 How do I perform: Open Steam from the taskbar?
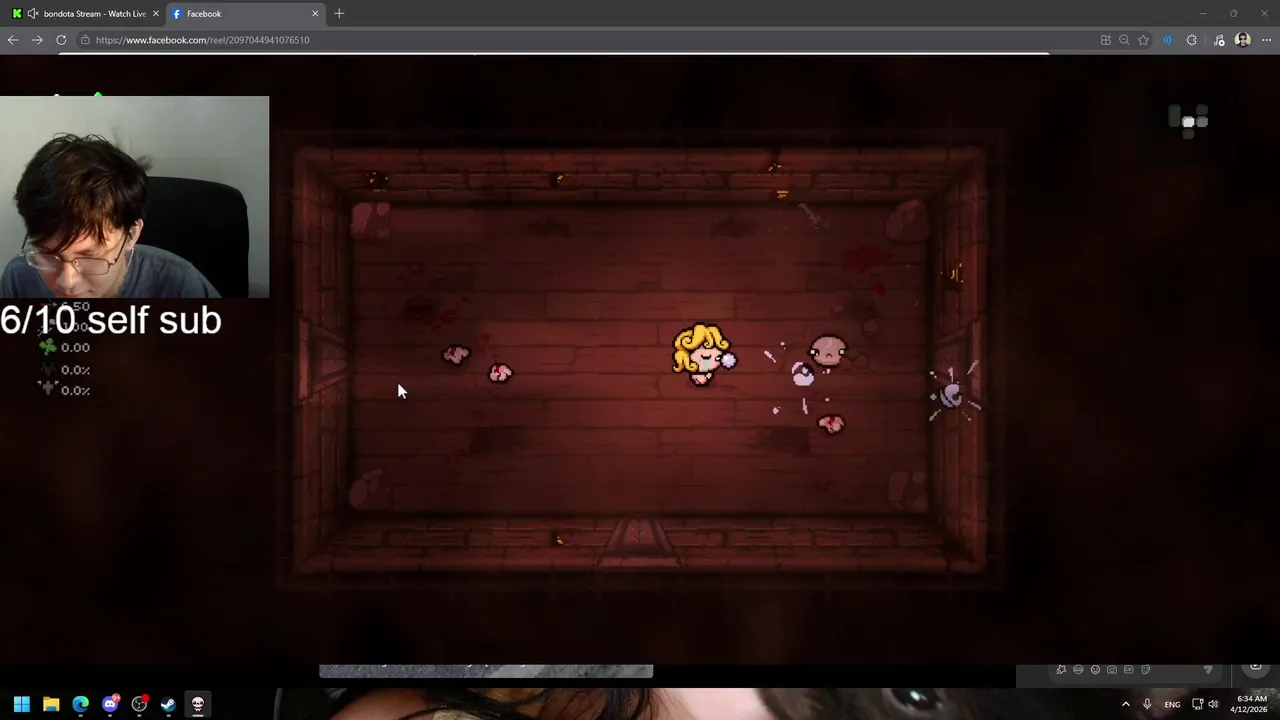[x=168, y=704]
